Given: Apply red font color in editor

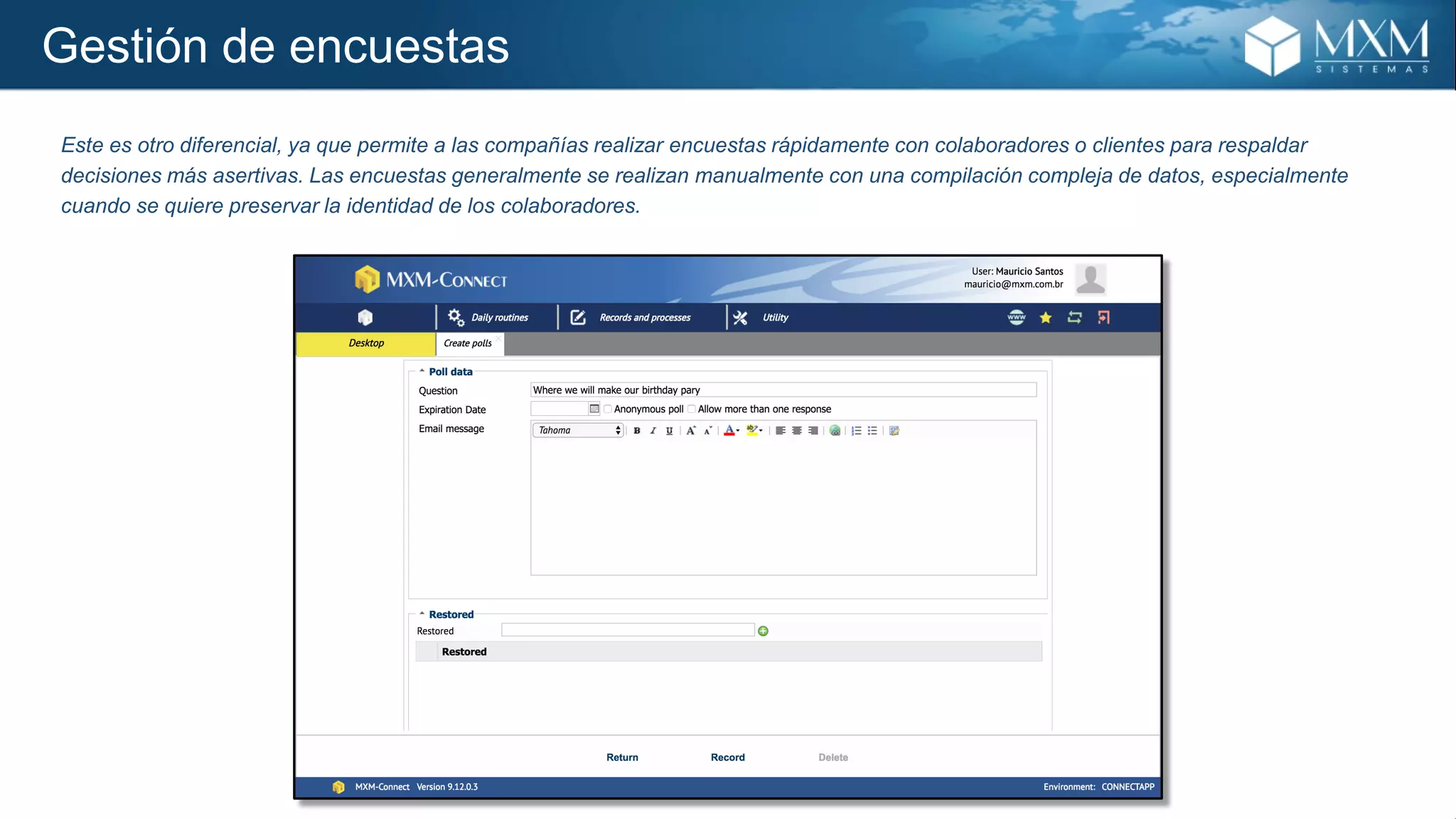Looking at the screenshot, I should point(729,431).
